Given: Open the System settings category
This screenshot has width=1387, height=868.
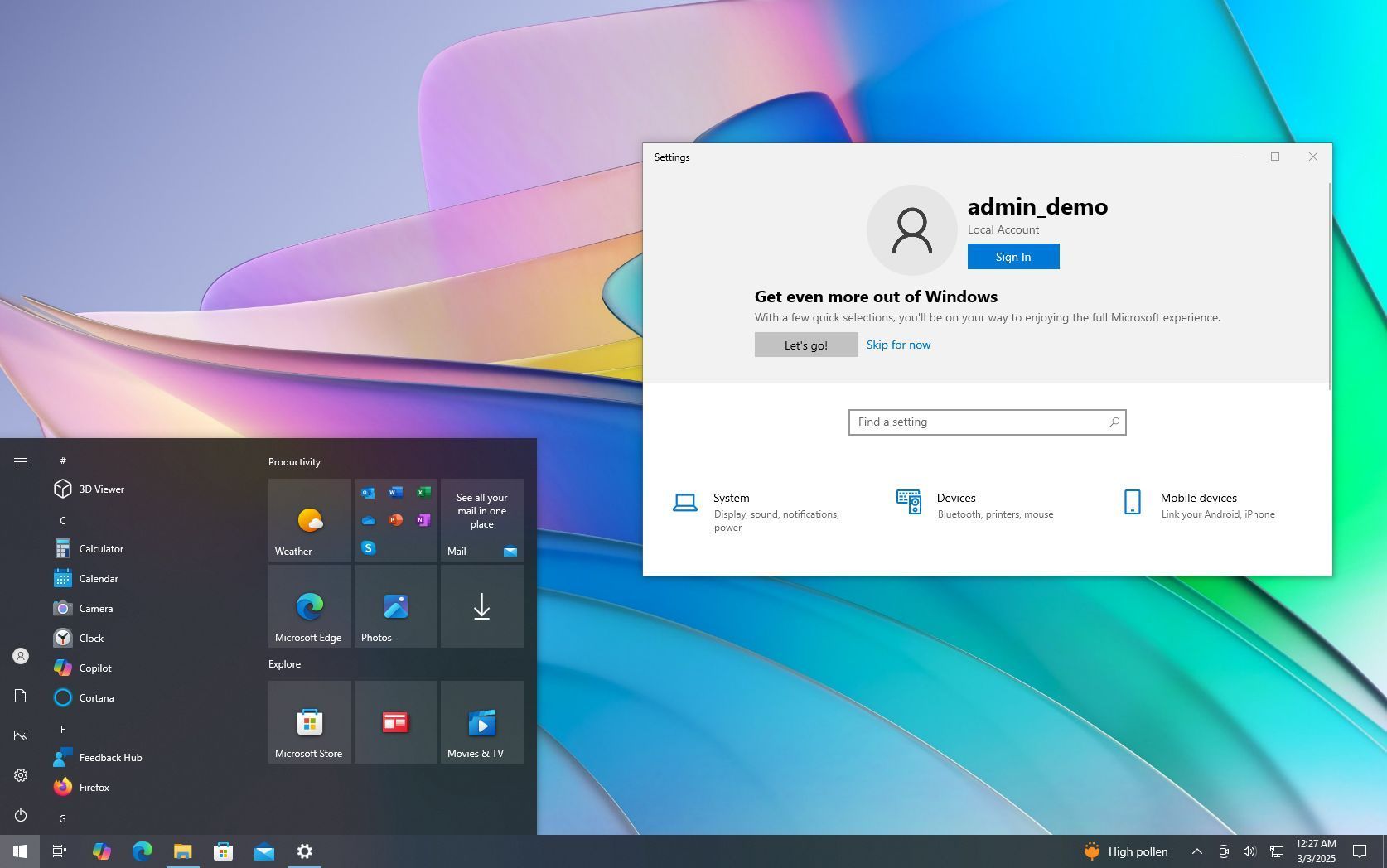Looking at the screenshot, I should pos(732,498).
